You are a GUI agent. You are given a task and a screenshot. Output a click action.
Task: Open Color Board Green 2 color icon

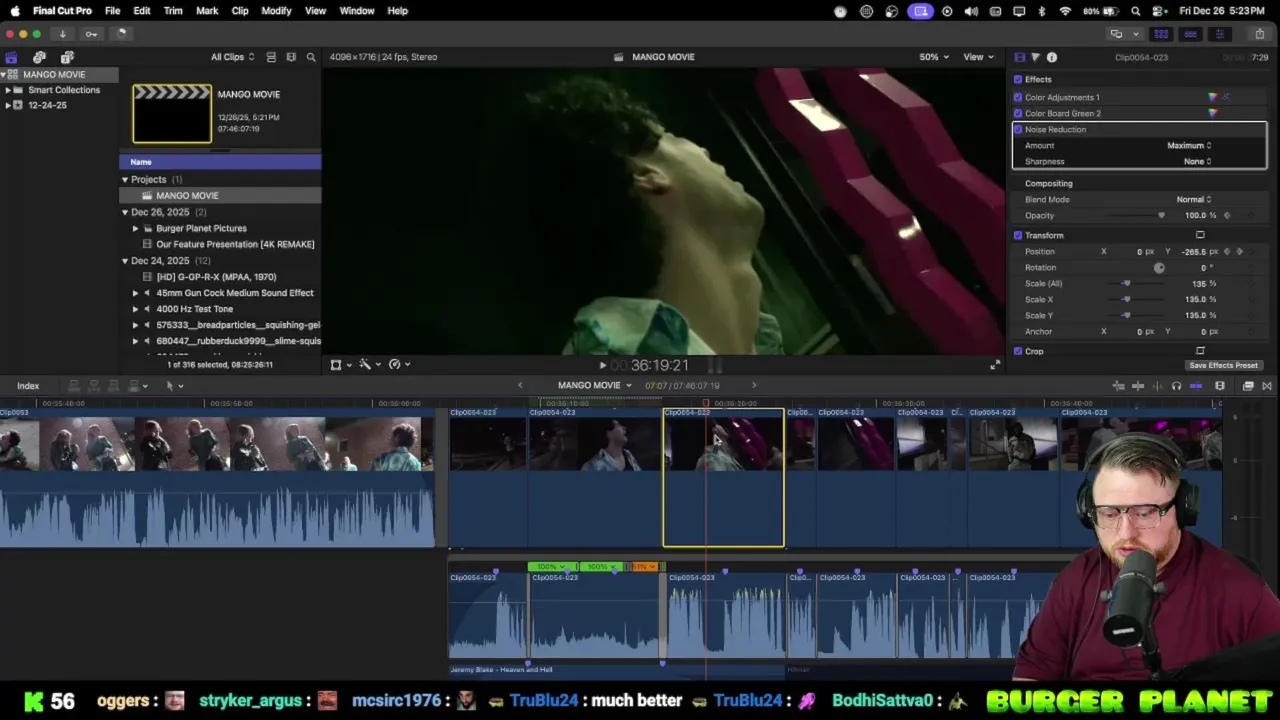1213,113
